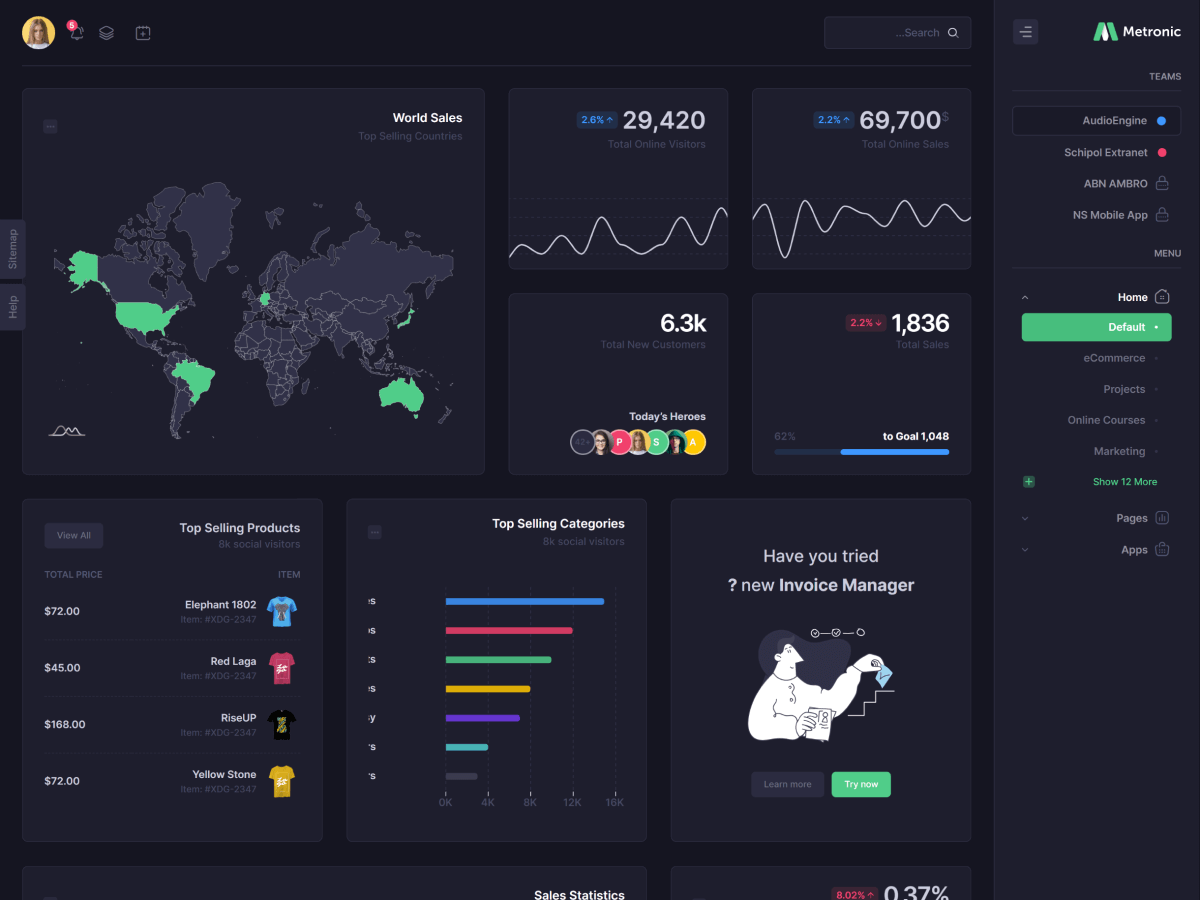Click the notification bell icon
1200x900 pixels.
point(76,33)
